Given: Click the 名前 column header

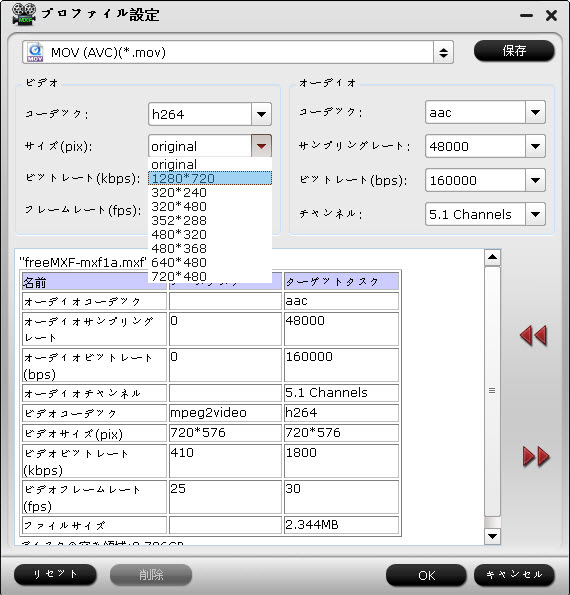Looking at the screenshot, I should click(94, 281).
